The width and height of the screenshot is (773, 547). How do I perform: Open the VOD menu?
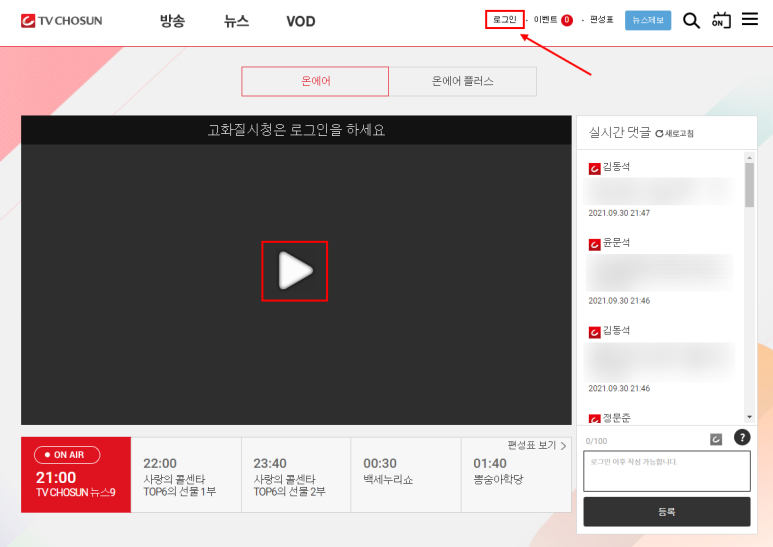pos(301,21)
